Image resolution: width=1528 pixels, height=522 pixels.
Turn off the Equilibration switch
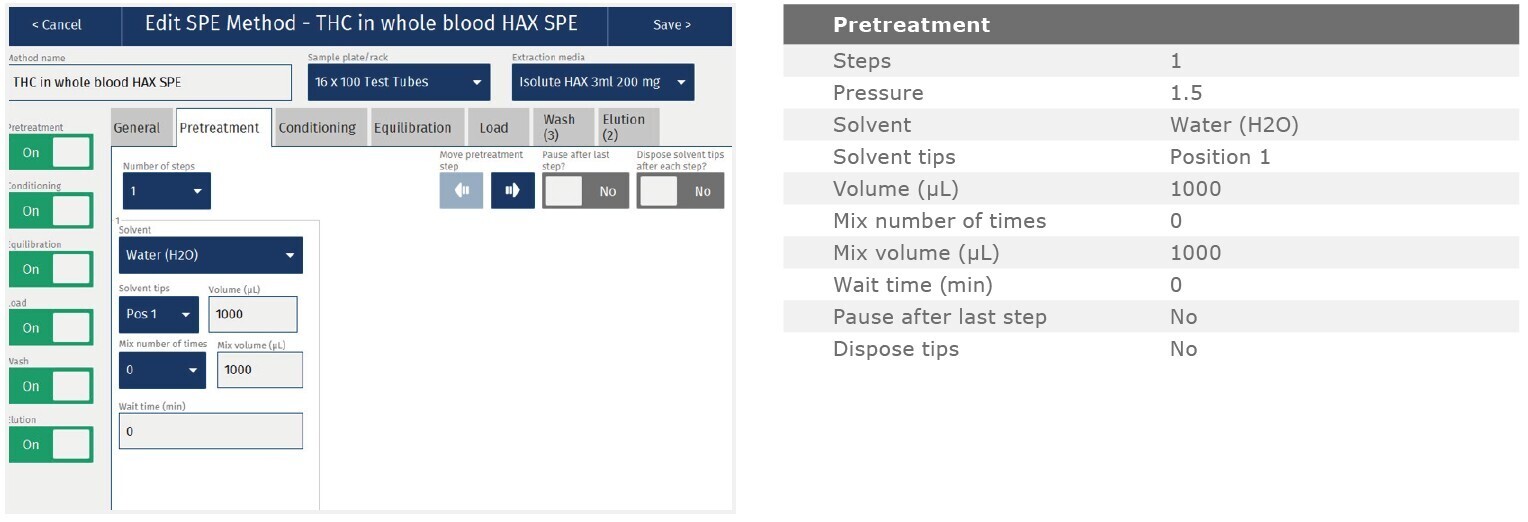coord(50,269)
